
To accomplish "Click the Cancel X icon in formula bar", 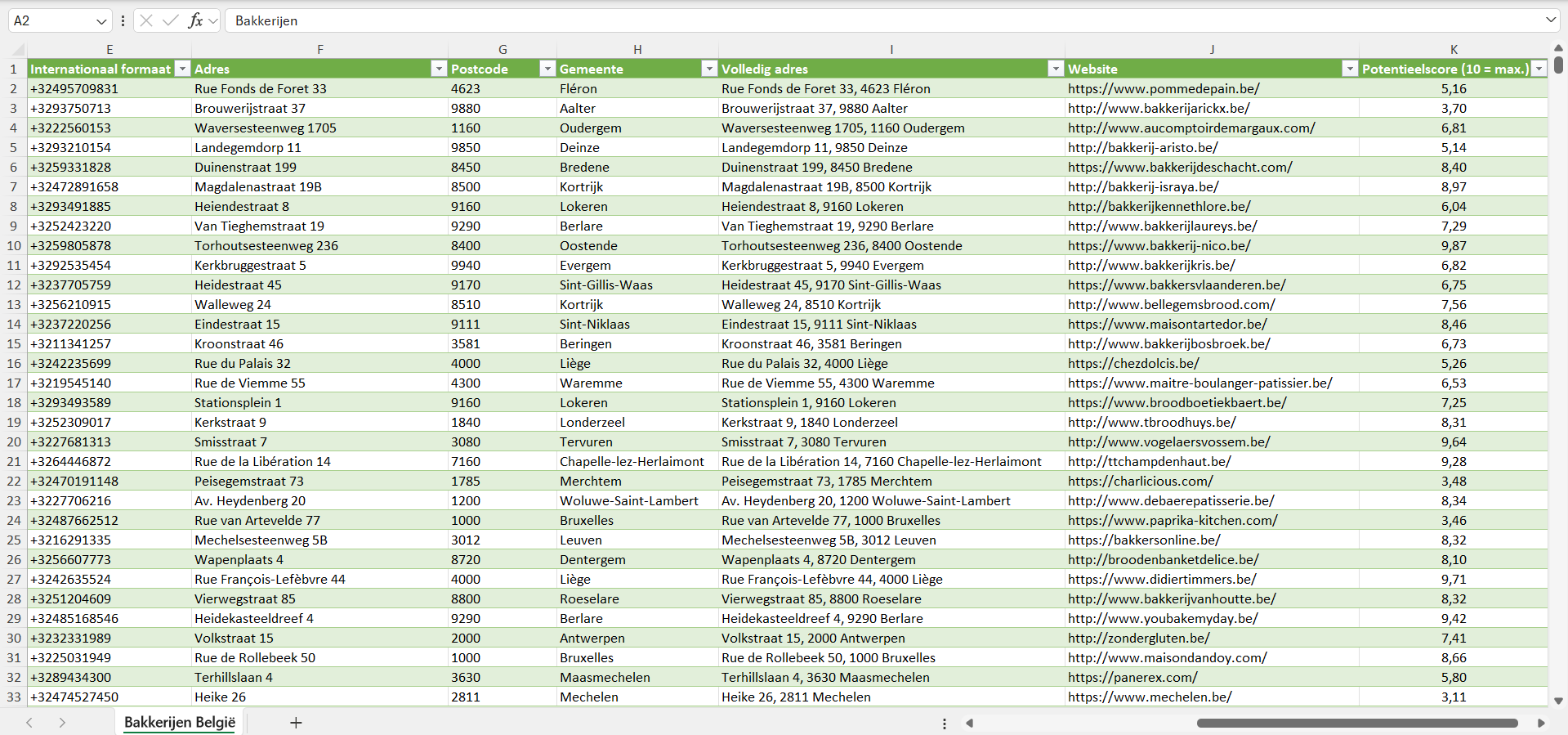I will (146, 20).
